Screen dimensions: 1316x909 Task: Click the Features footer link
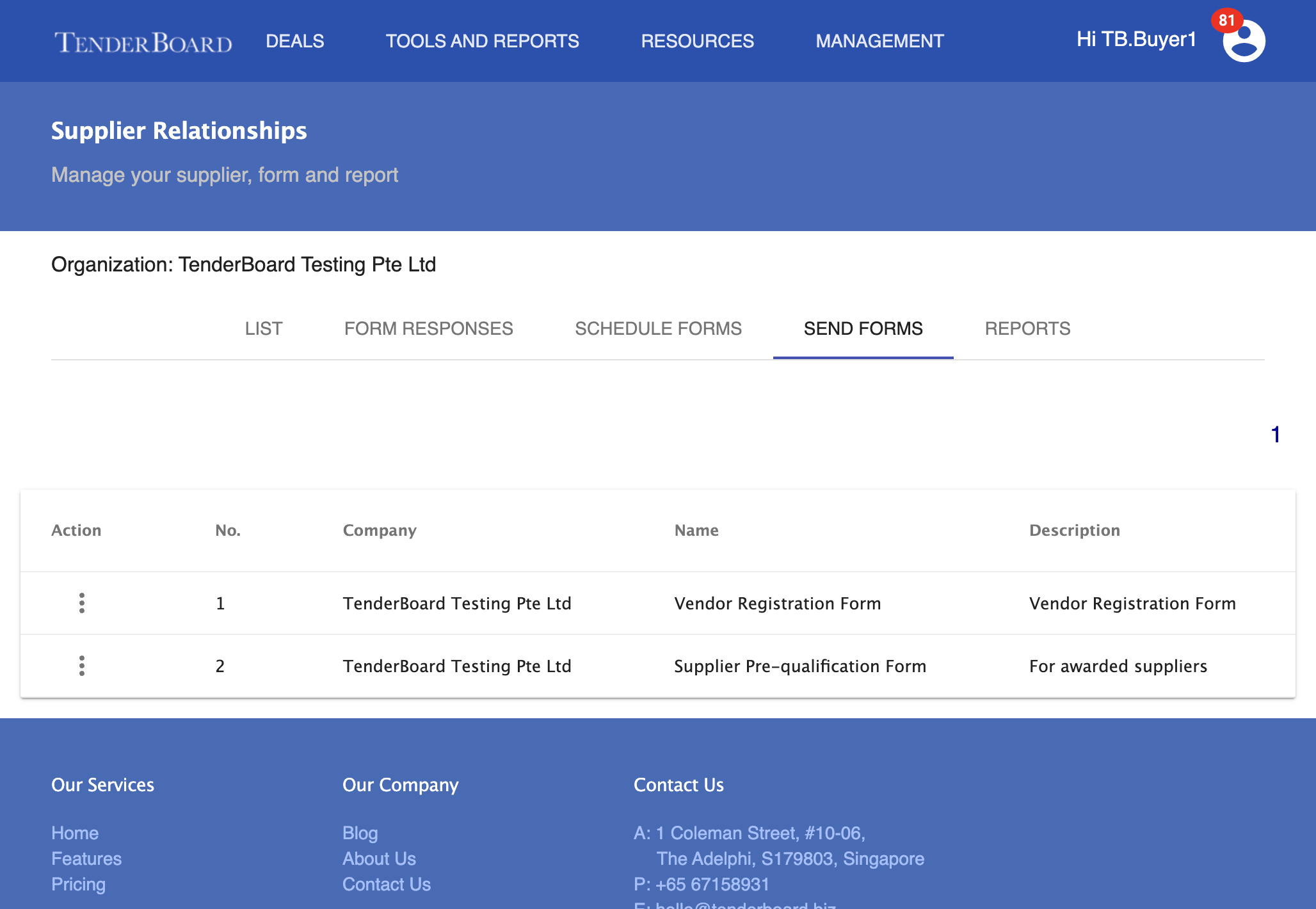click(x=86, y=858)
